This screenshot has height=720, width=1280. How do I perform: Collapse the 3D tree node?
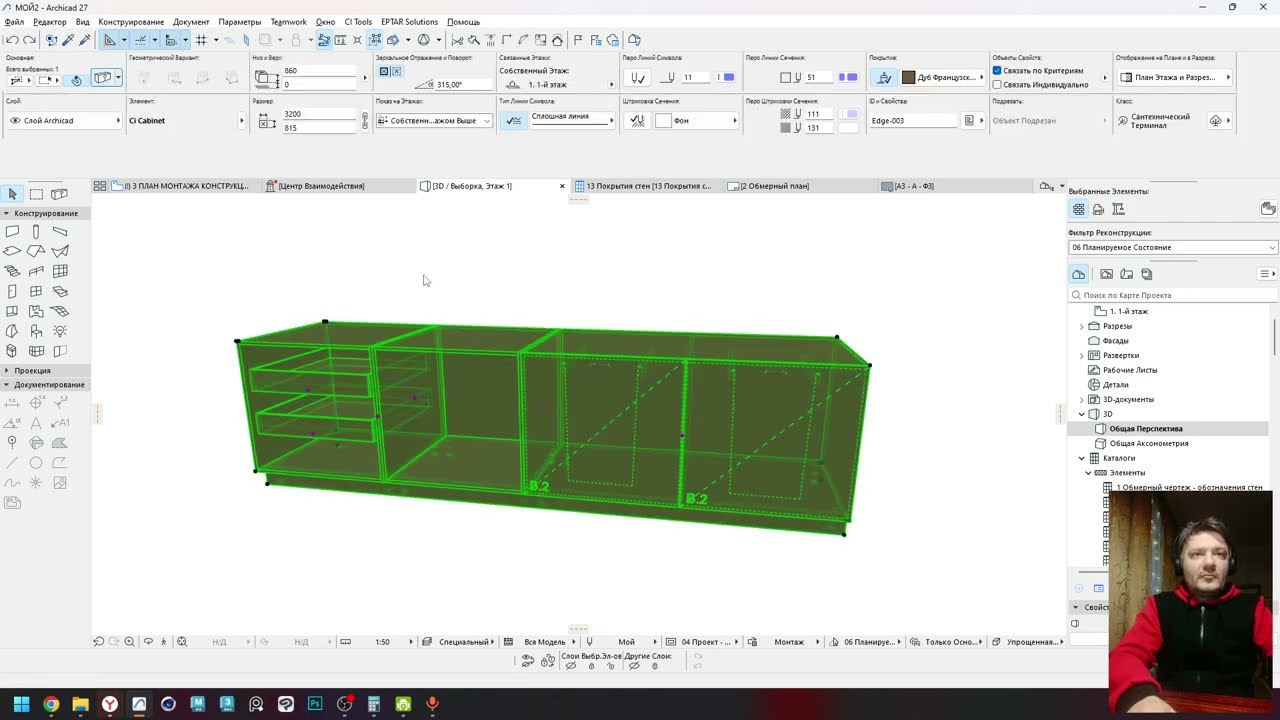click(x=1081, y=414)
